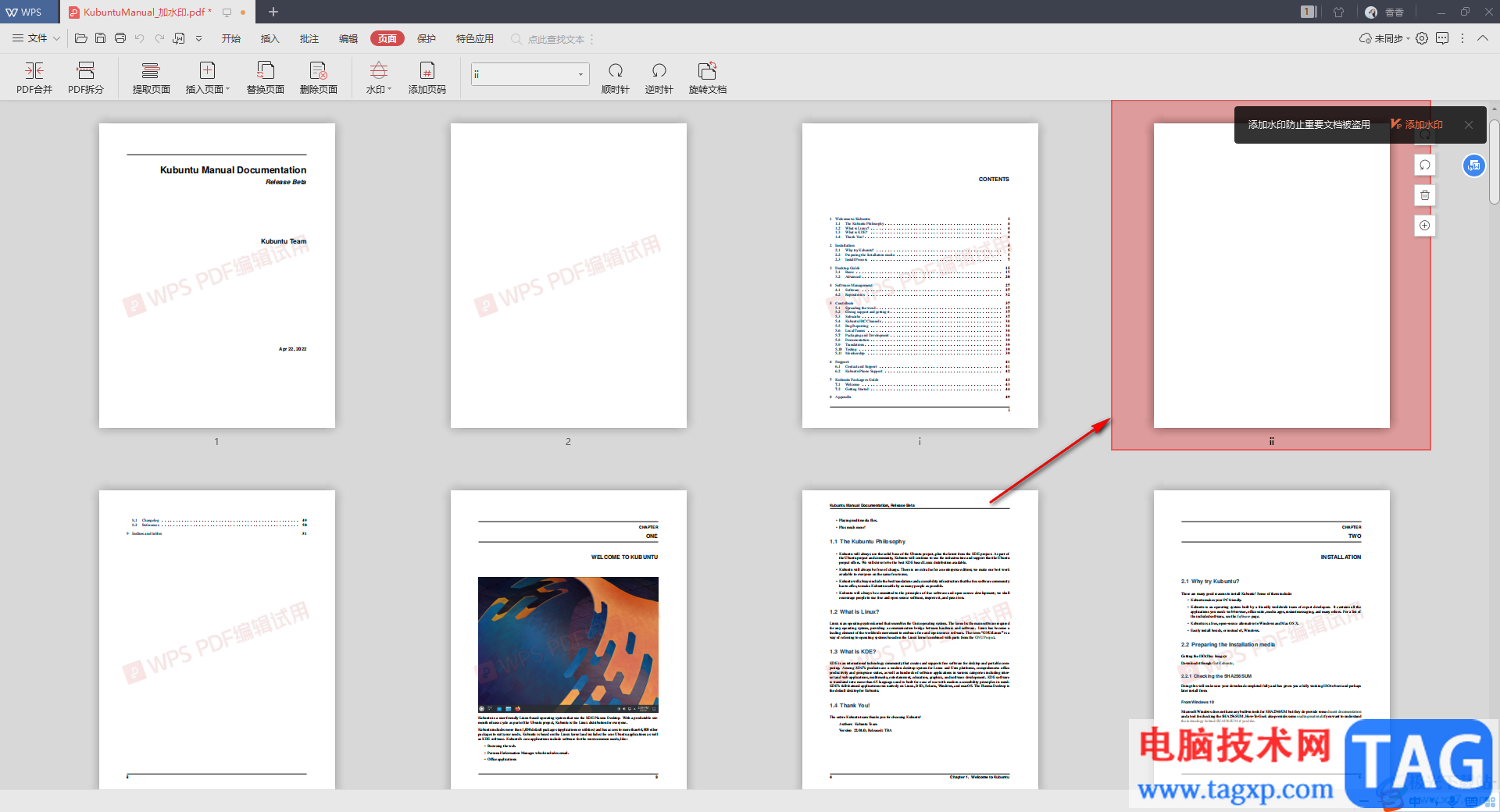Expand the arrow next to 文件
Screen dimensions: 1500x812
pos(56,38)
